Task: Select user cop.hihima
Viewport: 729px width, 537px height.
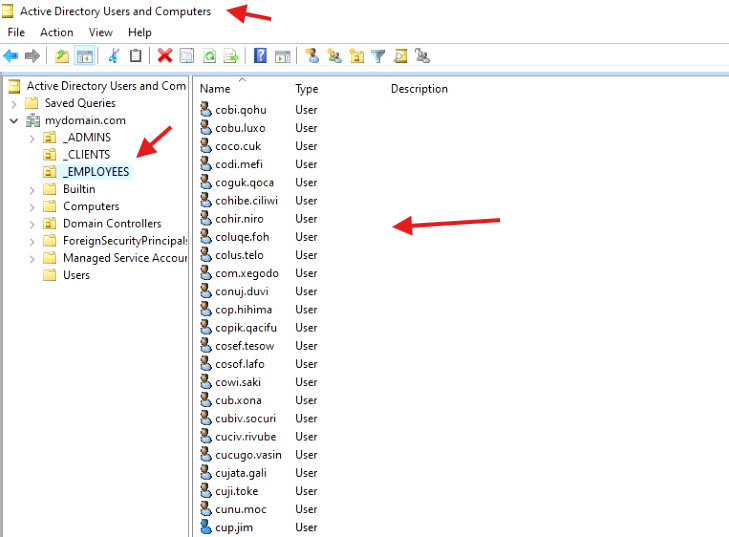Action: point(244,310)
